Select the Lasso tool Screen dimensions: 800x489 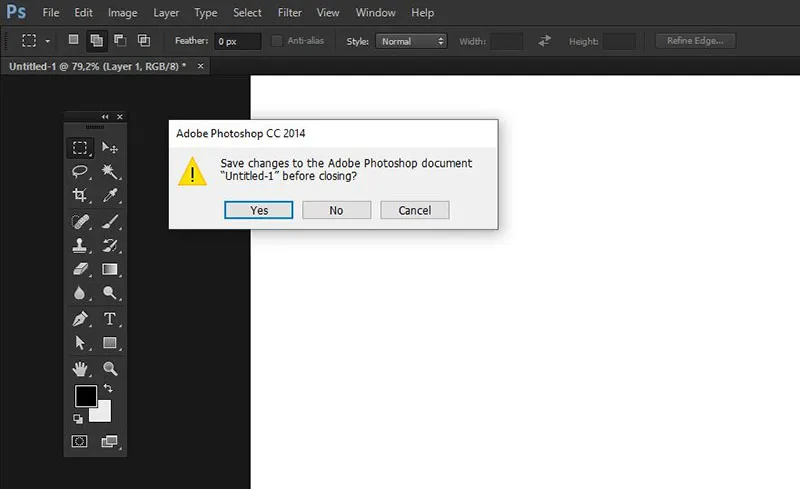(80, 172)
